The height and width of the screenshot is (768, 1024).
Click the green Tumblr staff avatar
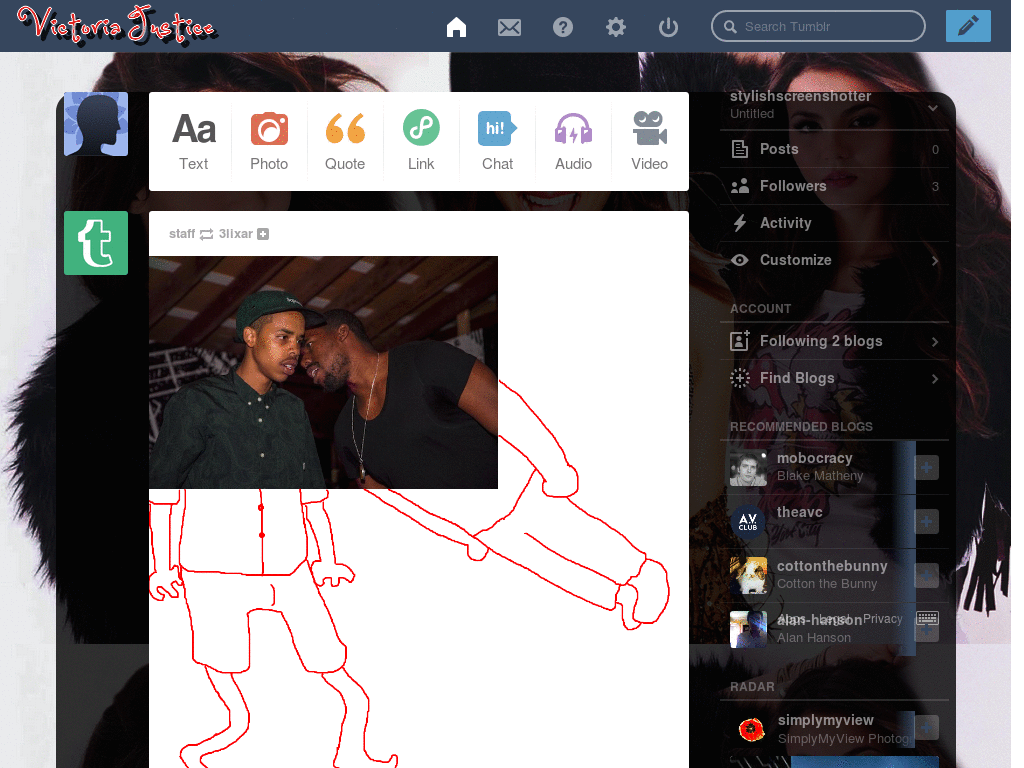pos(96,243)
